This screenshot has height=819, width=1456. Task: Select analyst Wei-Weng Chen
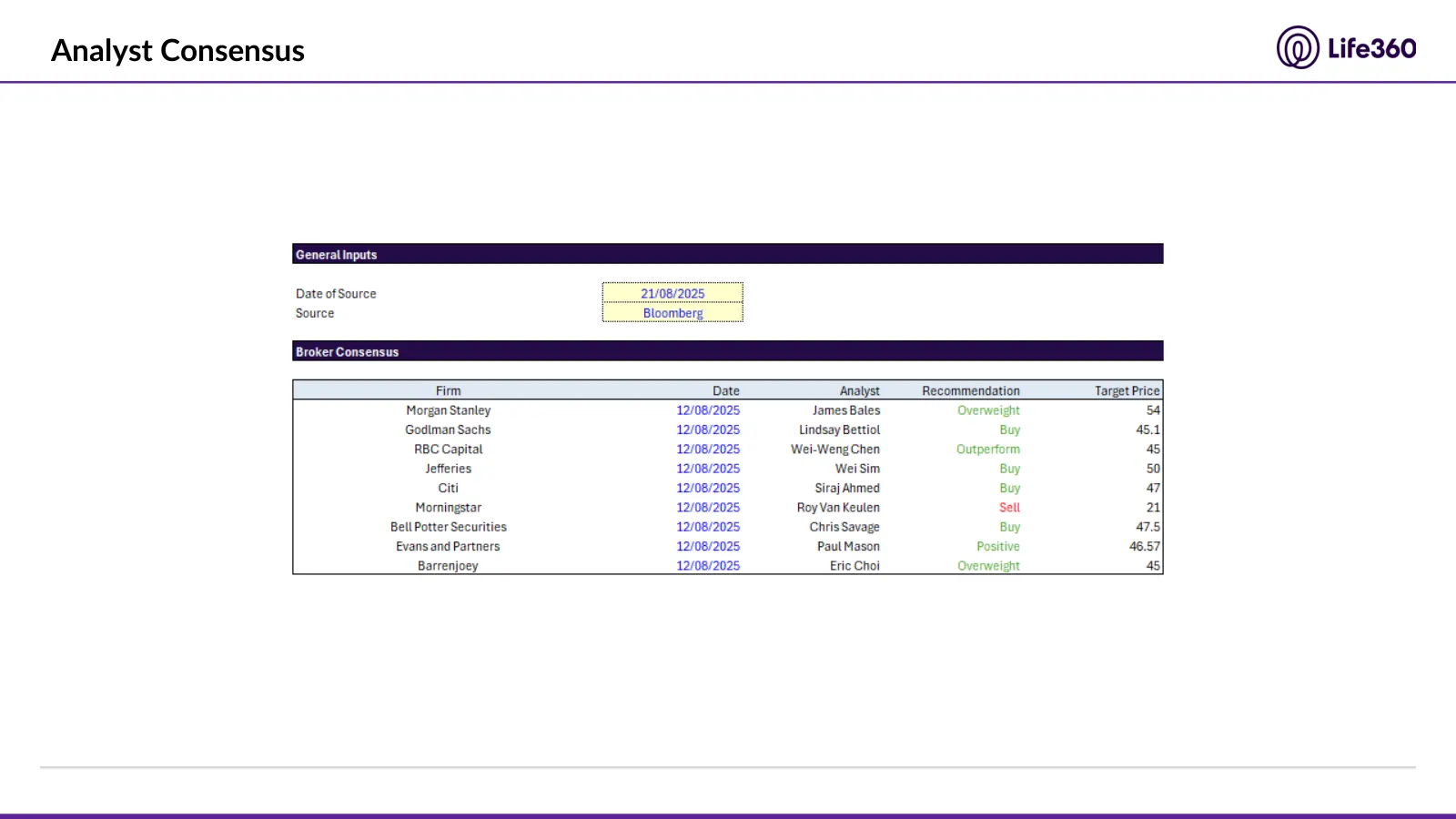(x=835, y=450)
